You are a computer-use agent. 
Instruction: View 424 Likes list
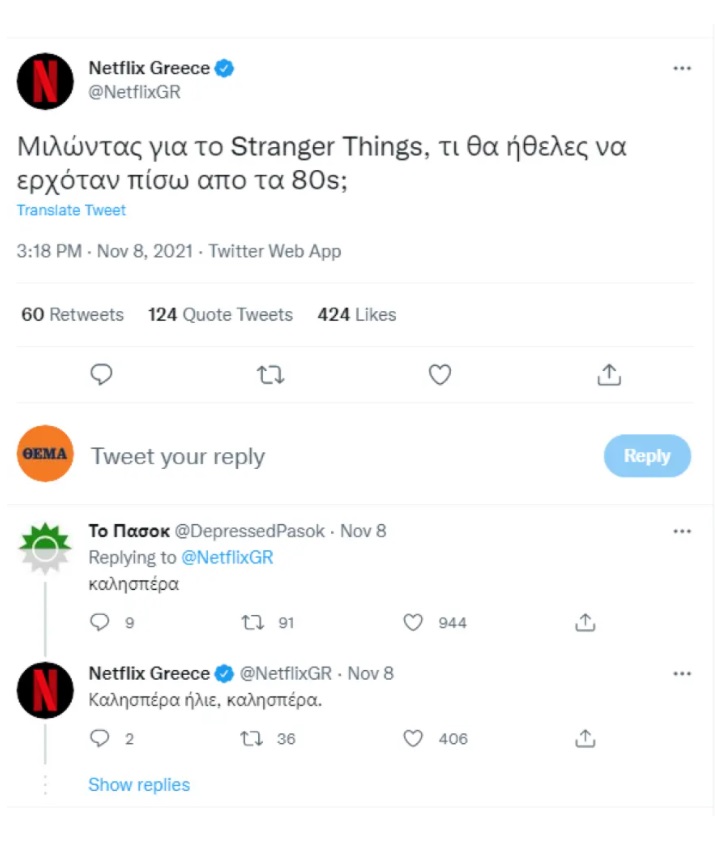[x=357, y=314]
